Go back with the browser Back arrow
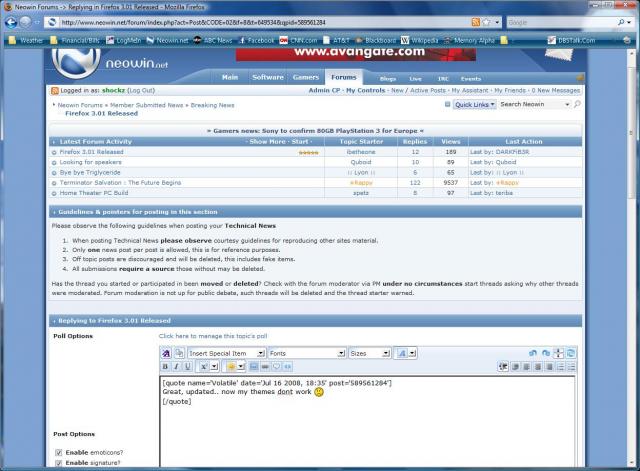The height and width of the screenshot is (471, 640). tap(11, 22)
